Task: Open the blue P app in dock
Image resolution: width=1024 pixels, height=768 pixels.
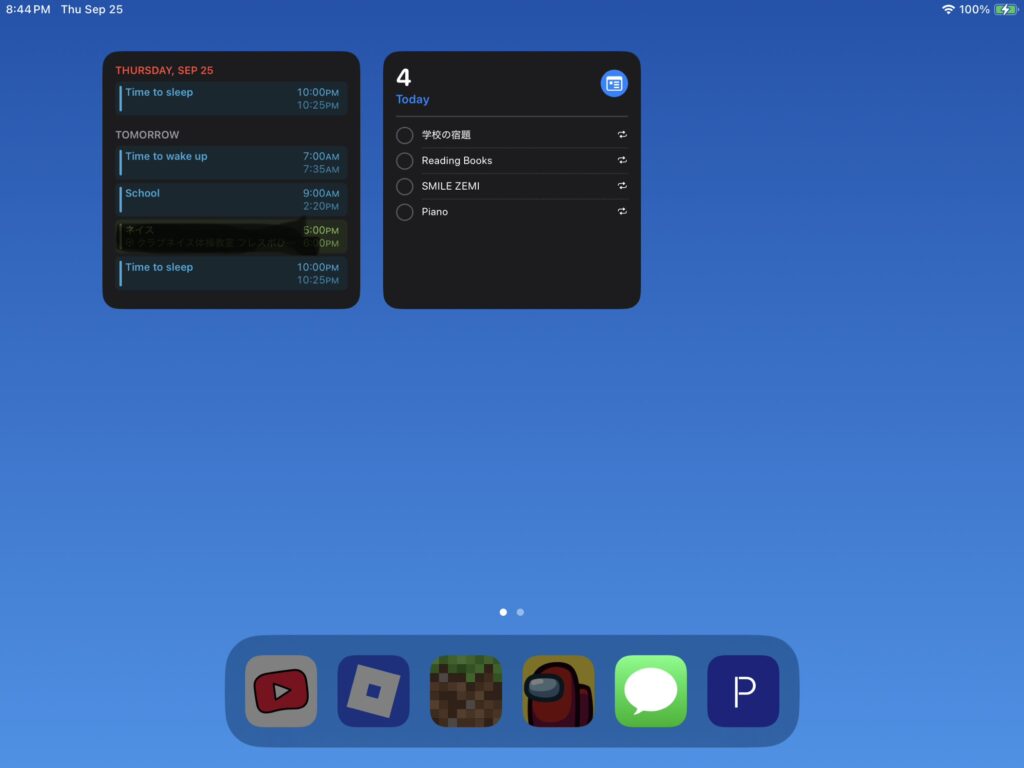Action: [x=743, y=691]
